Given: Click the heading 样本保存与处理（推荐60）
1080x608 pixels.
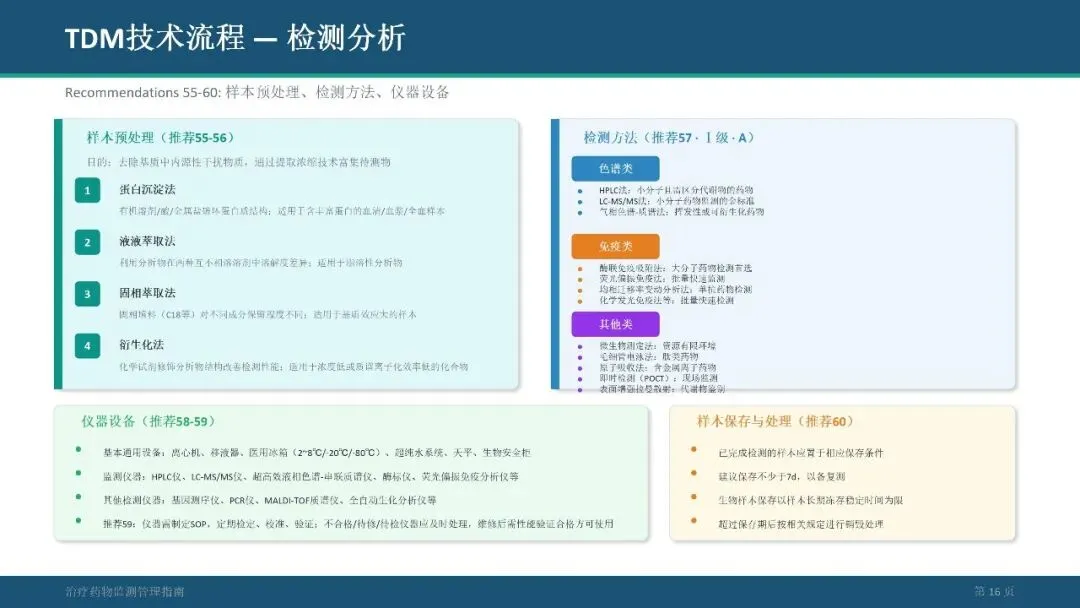Looking at the screenshot, I should coord(776,421).
